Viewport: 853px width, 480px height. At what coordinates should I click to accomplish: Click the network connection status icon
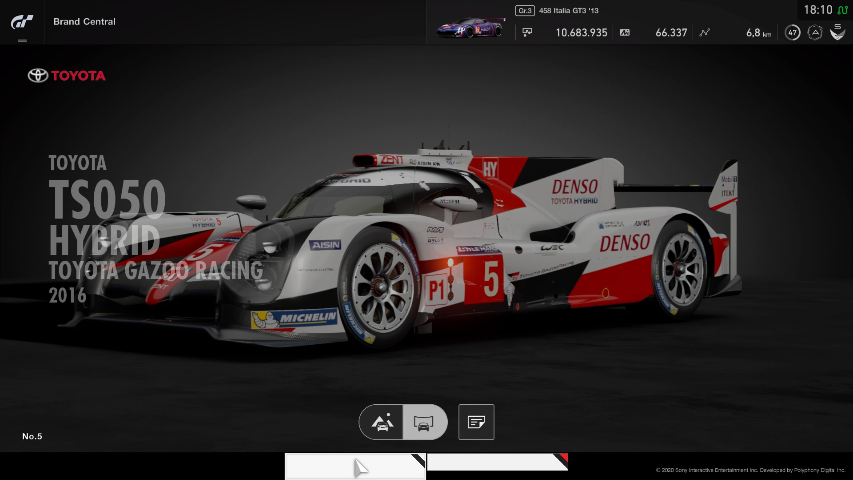click(842, 10)
